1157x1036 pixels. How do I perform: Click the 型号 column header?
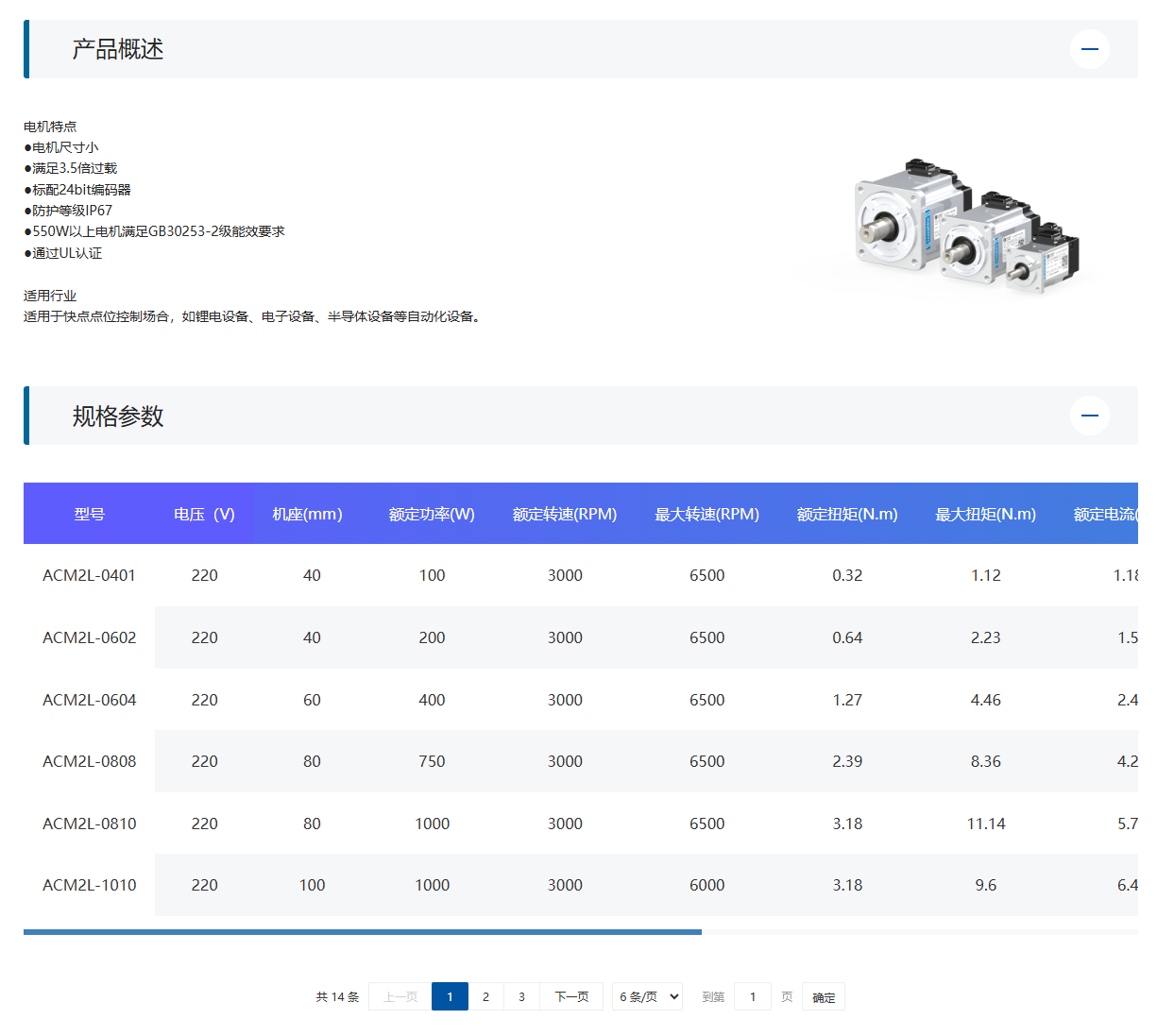(x=89, y=514)
